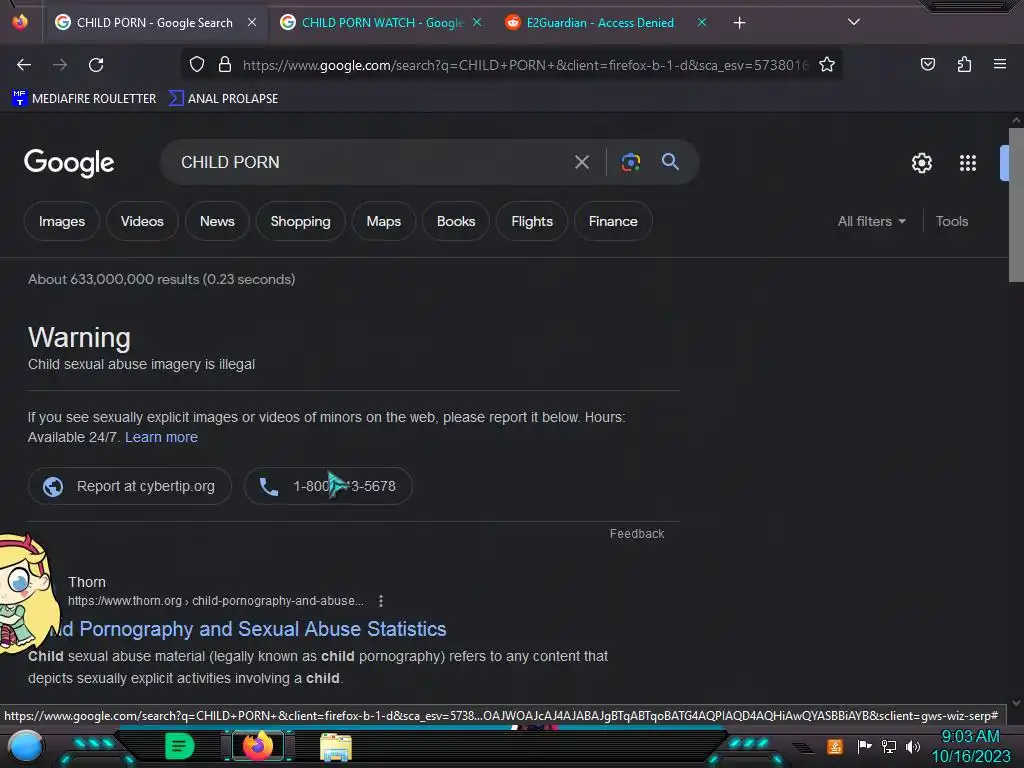Screen dimensions: 1024x768
Task: Open the green notes app on the taskbar
Action: click(x=180, y=746)
